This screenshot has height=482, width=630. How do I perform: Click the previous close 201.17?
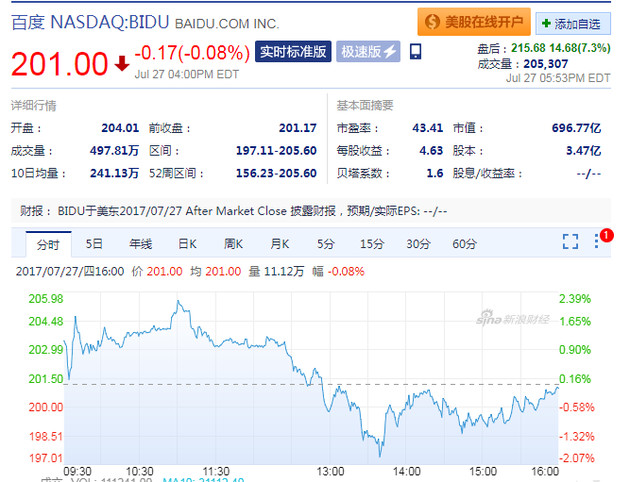pyautogui.click(x=298, y=128)
